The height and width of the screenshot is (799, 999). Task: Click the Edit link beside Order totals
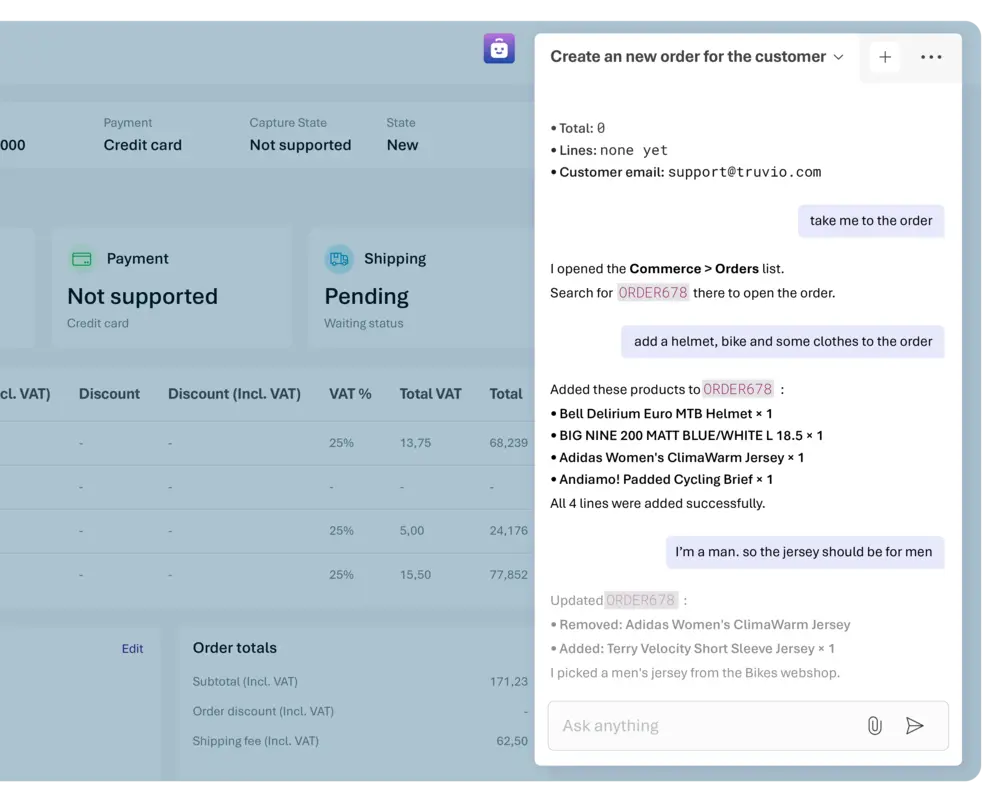(132, 649)
